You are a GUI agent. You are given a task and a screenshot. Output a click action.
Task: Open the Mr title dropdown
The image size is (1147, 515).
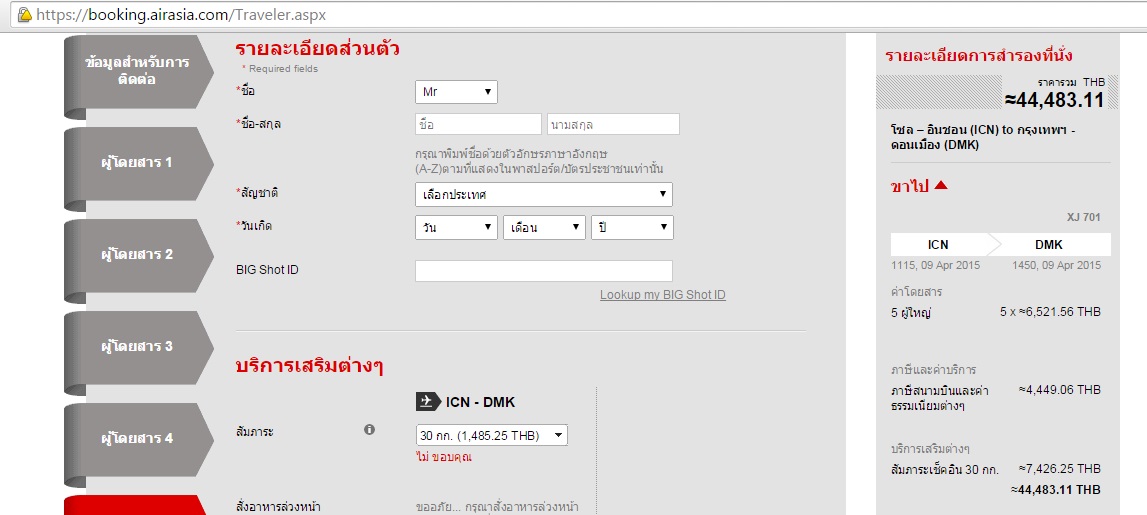click(x=456, y=92)
